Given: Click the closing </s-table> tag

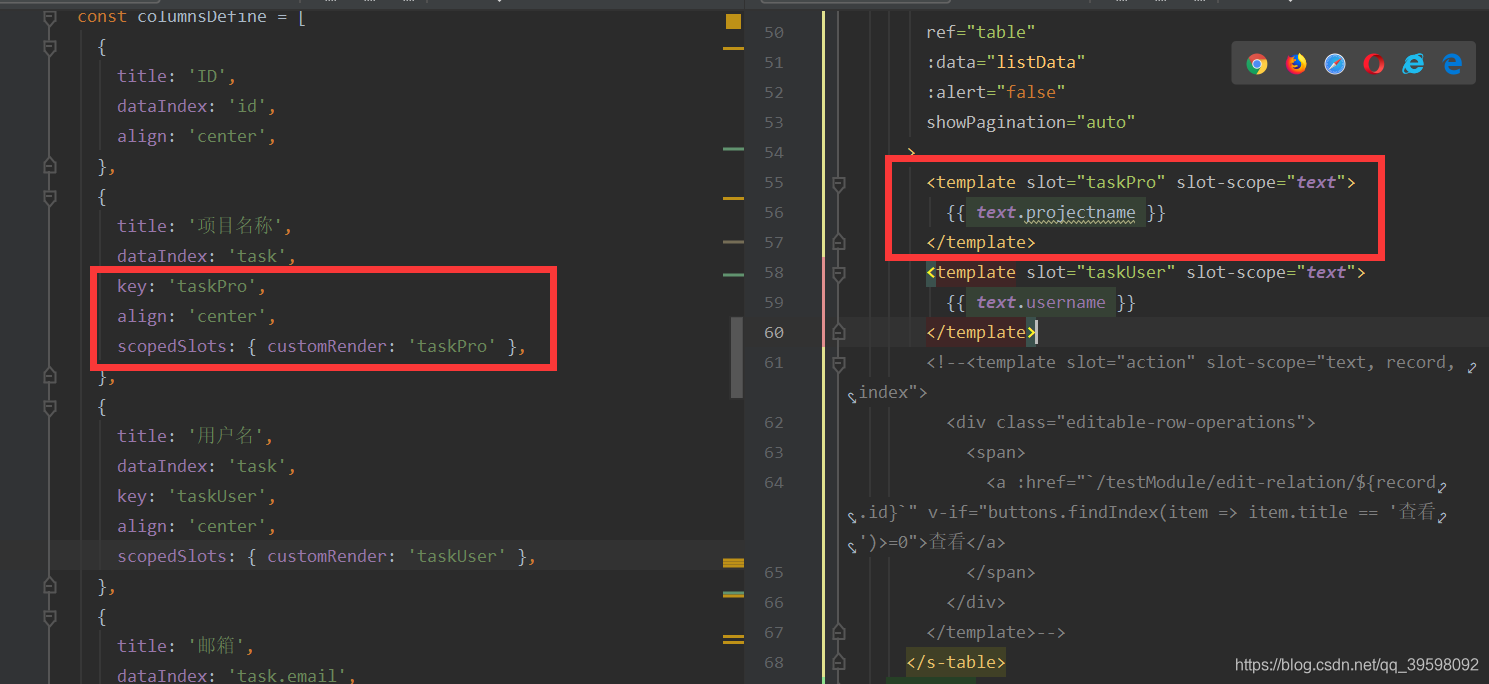Looking at the screenshot, I should pos(954,662).
